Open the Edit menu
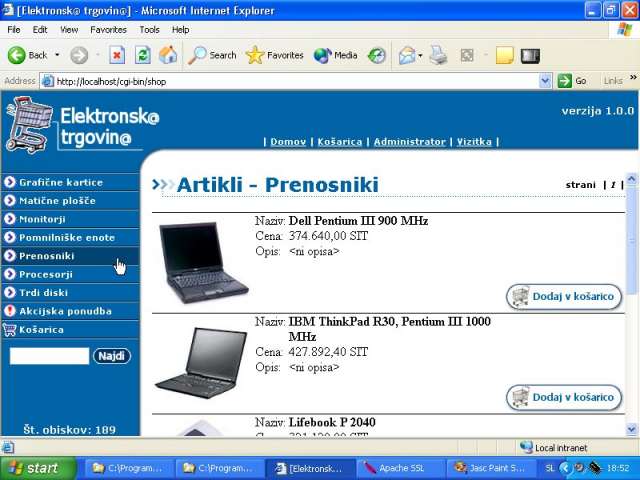 [x=40, y=30]
